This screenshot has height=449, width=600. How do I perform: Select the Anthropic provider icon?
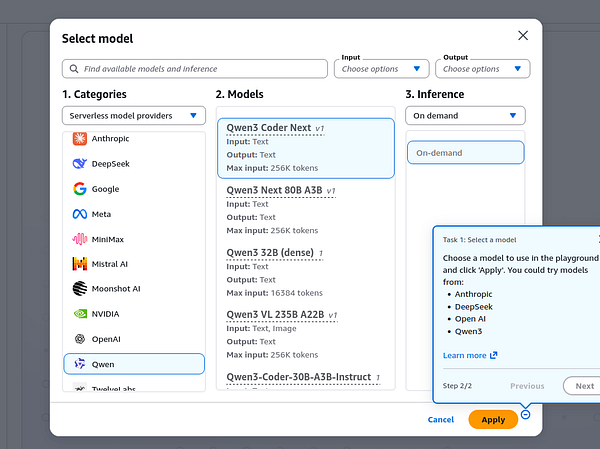(x=80, y=139)
